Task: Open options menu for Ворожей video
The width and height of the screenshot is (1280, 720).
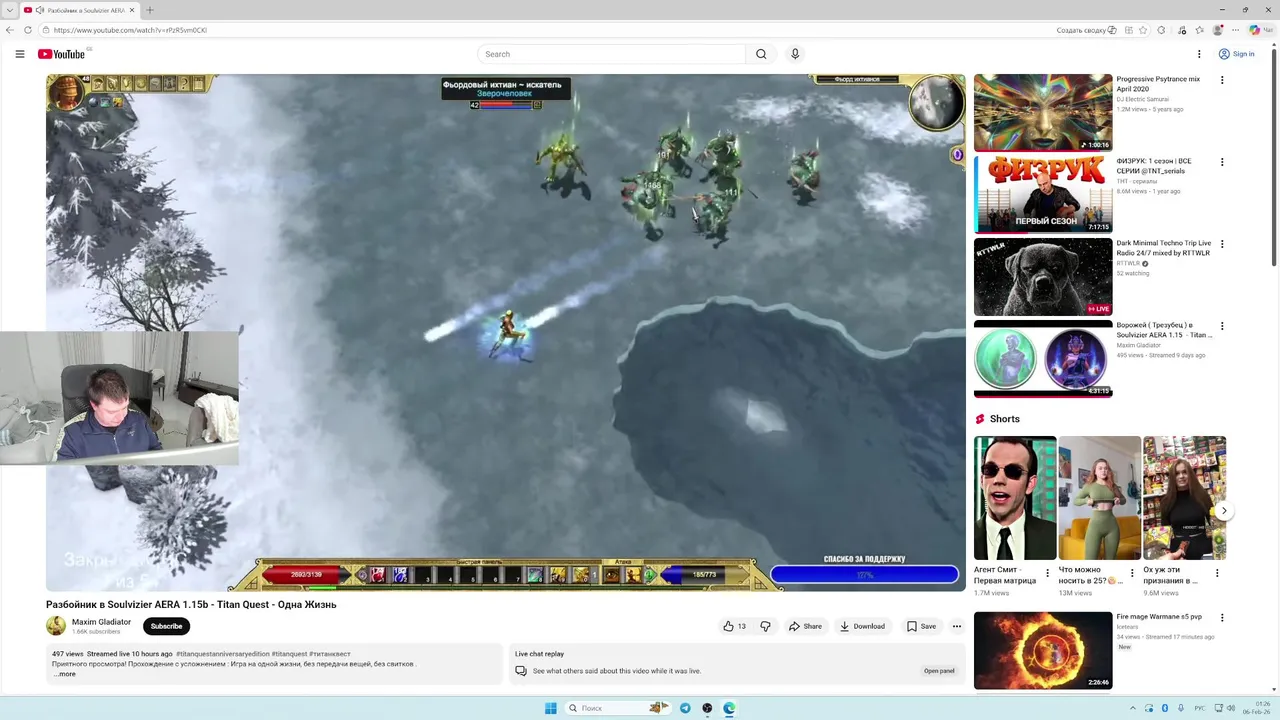Action: [x=1221, y=326]
